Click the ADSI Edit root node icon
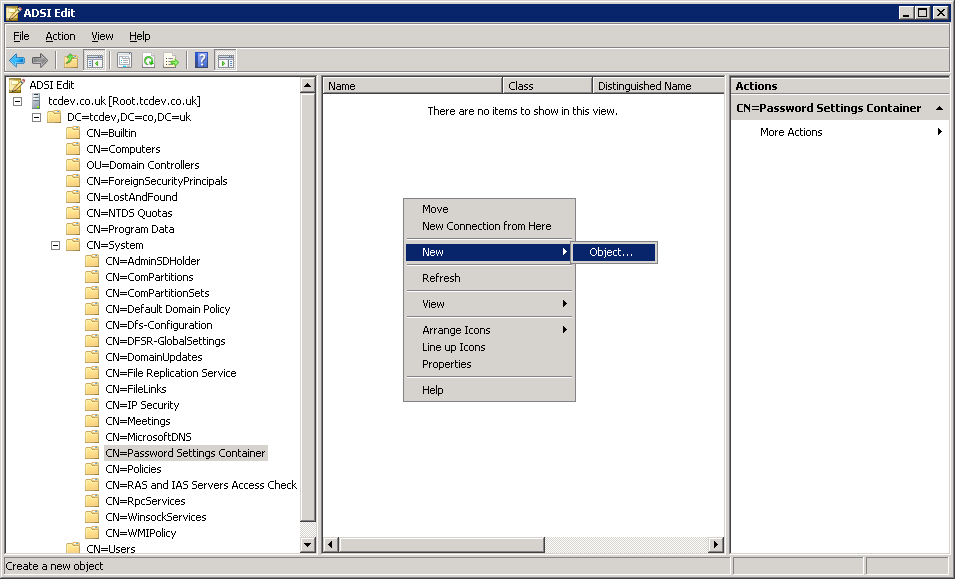This screenshot has height=579, width=955. 16,85
